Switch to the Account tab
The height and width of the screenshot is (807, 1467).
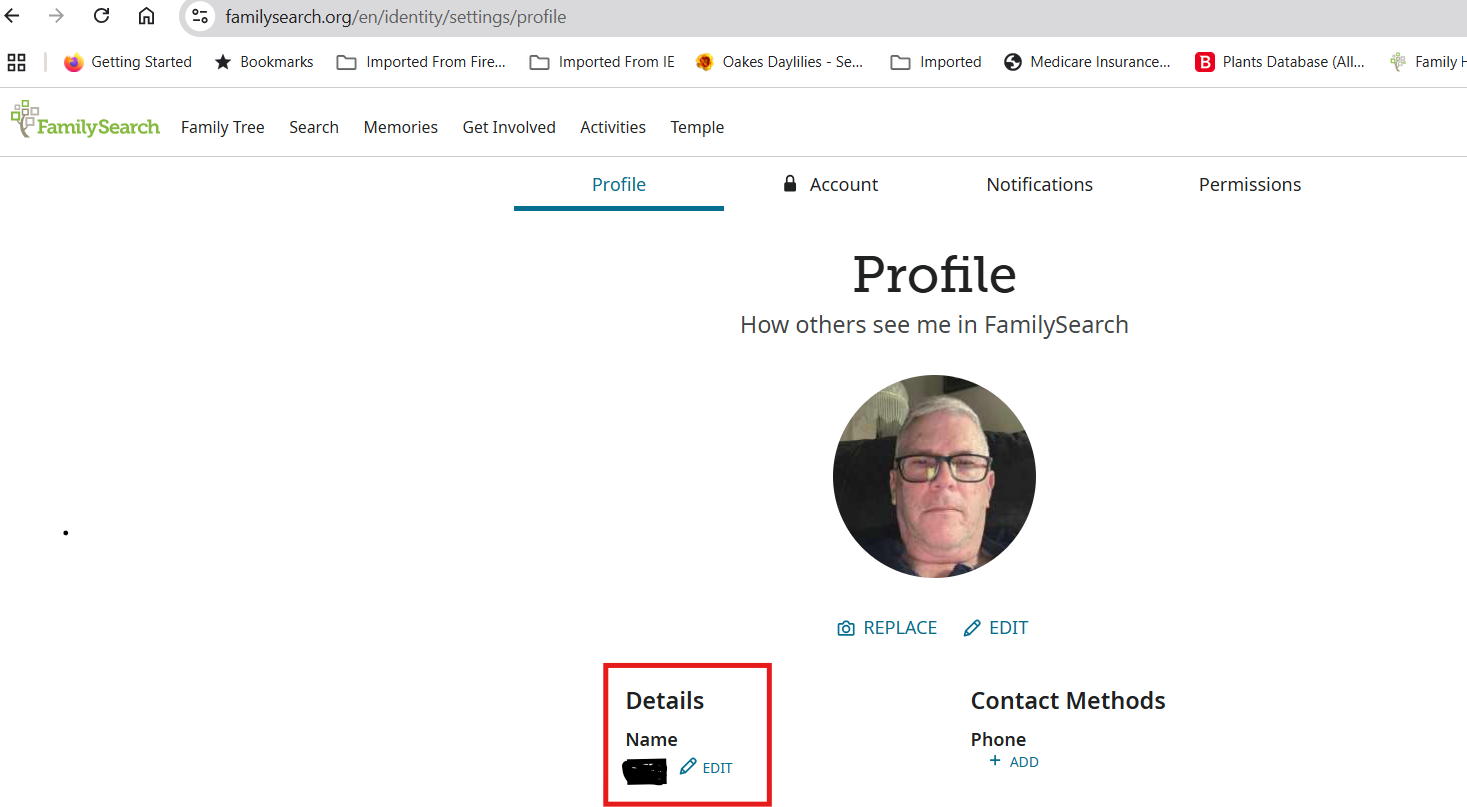pyautogui.click(x=829, y=184)
